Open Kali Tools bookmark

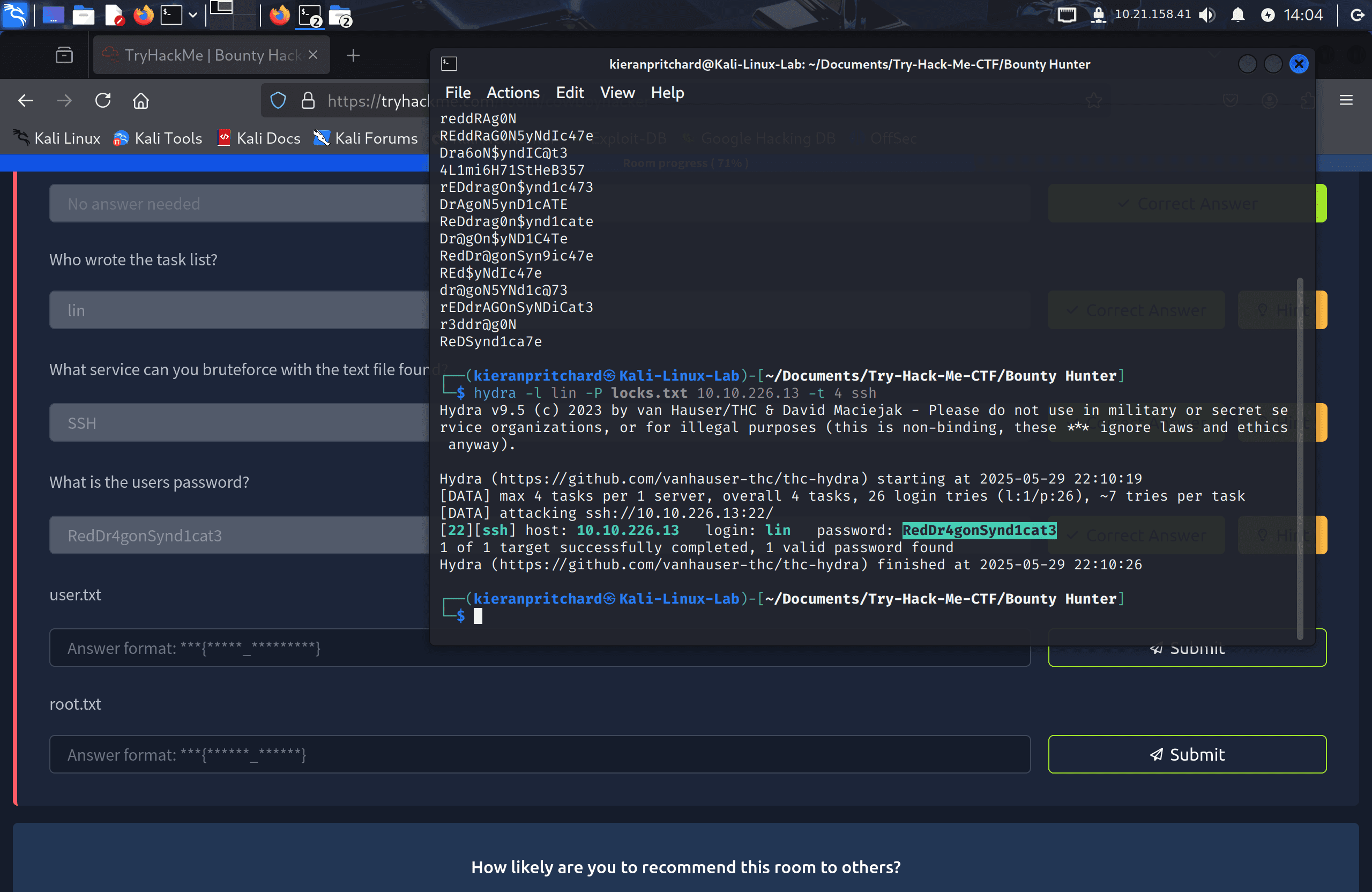click(158, 138)
